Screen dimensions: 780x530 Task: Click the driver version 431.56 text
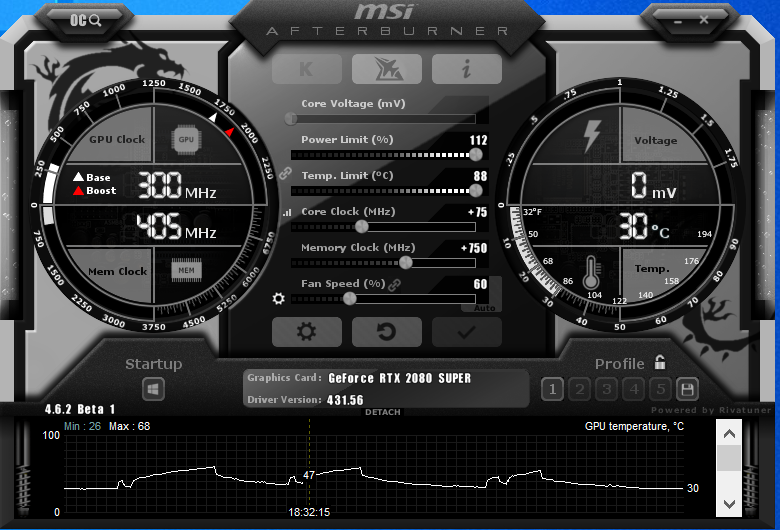pos(345,400)
